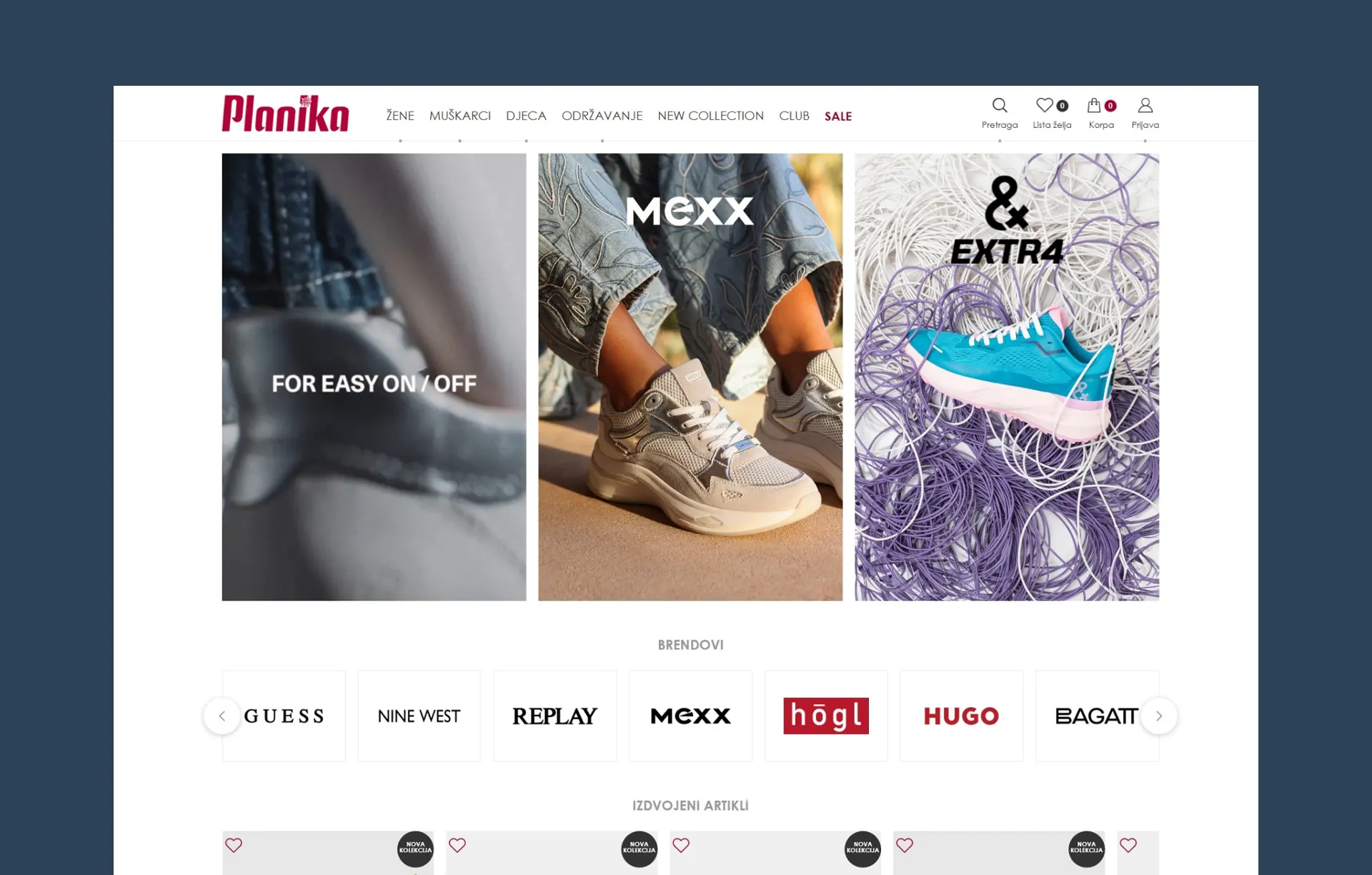Screen dimensions: 1372x875
Task: Click the Planika logo
Action: pos(285,114)
